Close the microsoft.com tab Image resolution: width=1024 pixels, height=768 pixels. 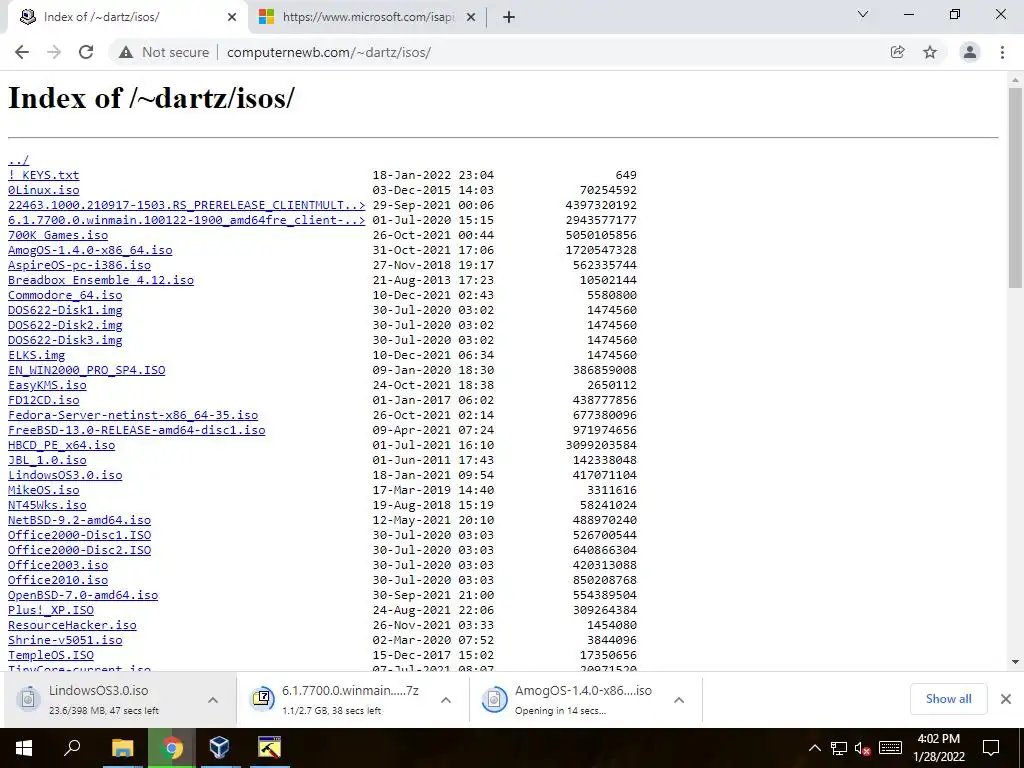click(471, 17)
